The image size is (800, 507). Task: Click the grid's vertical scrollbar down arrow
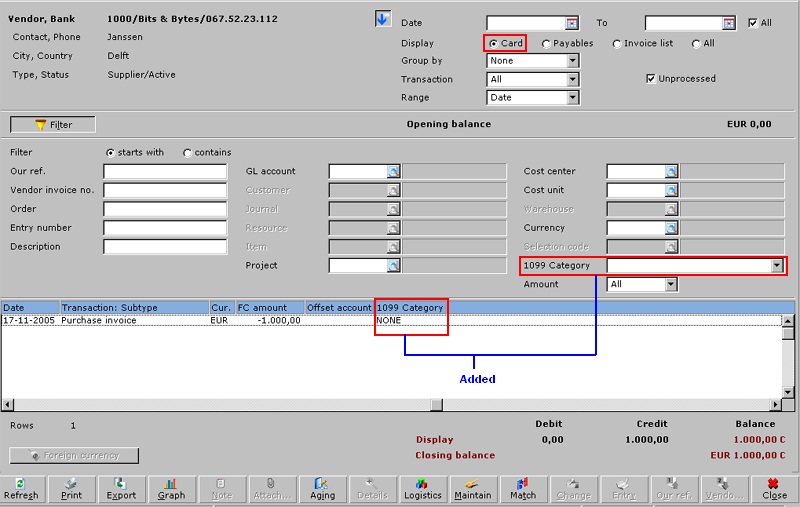[x=788, y=392]
